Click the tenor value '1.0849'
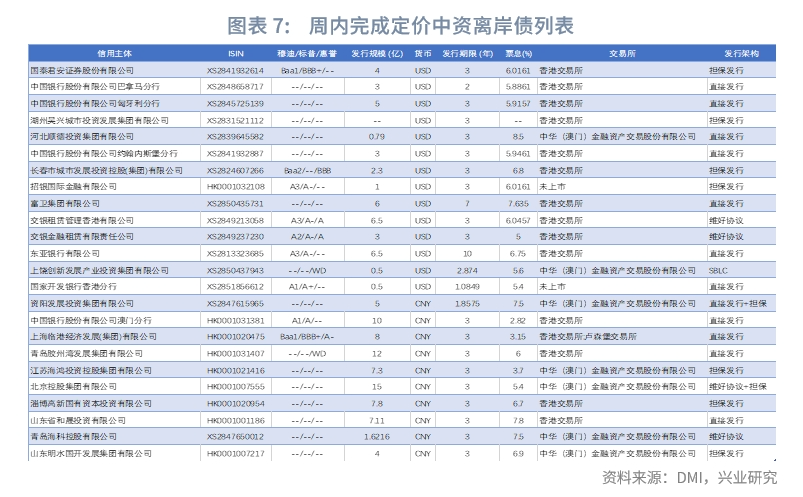This screenshot has width=803, height=497. tap(467, 286)
